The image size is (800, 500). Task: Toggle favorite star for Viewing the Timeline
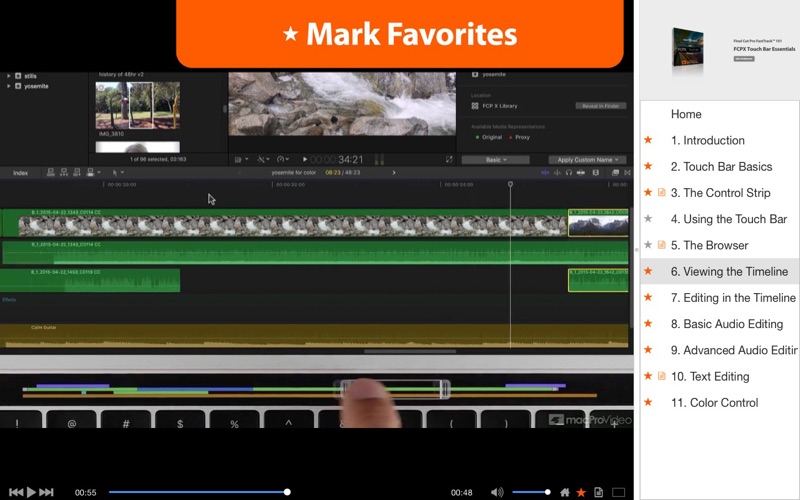point(648,271)
